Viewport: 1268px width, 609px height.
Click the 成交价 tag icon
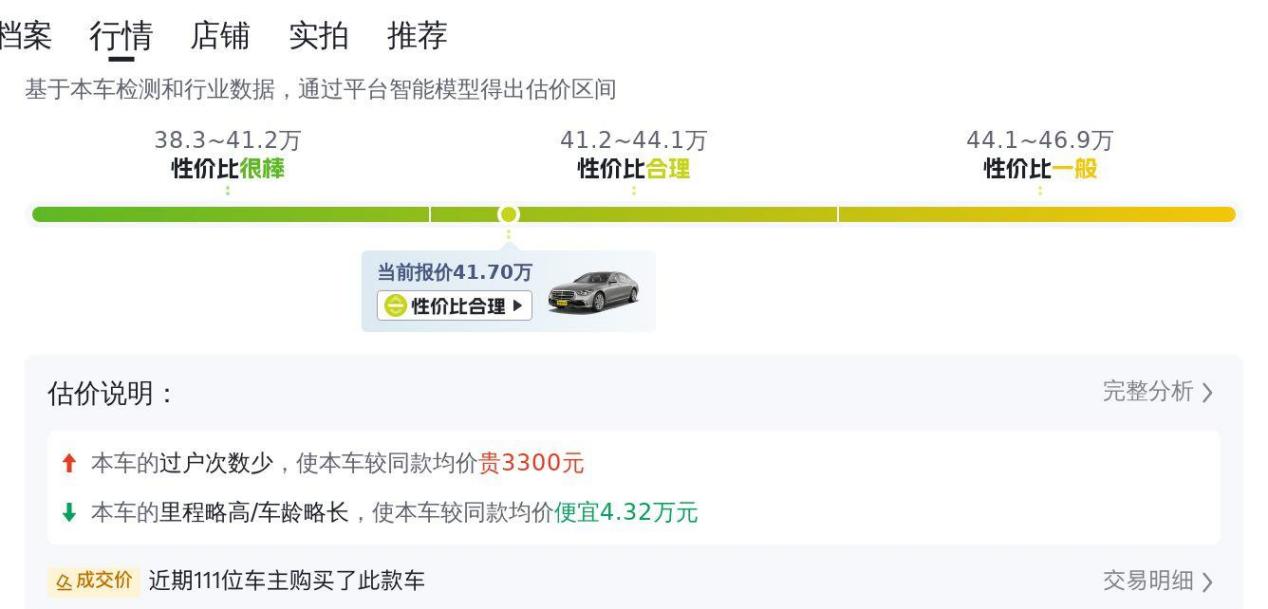91,581
